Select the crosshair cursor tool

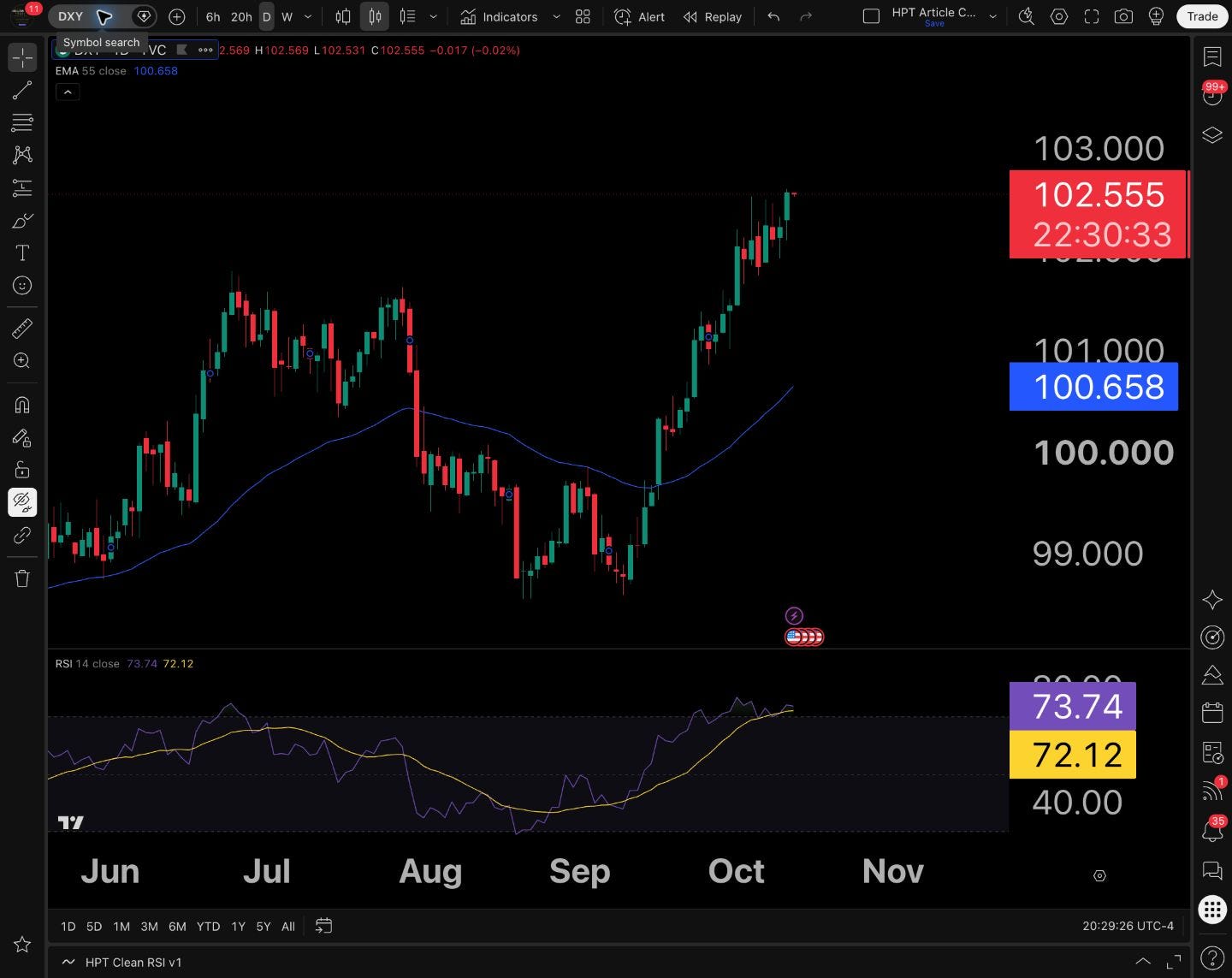point(22,57)
